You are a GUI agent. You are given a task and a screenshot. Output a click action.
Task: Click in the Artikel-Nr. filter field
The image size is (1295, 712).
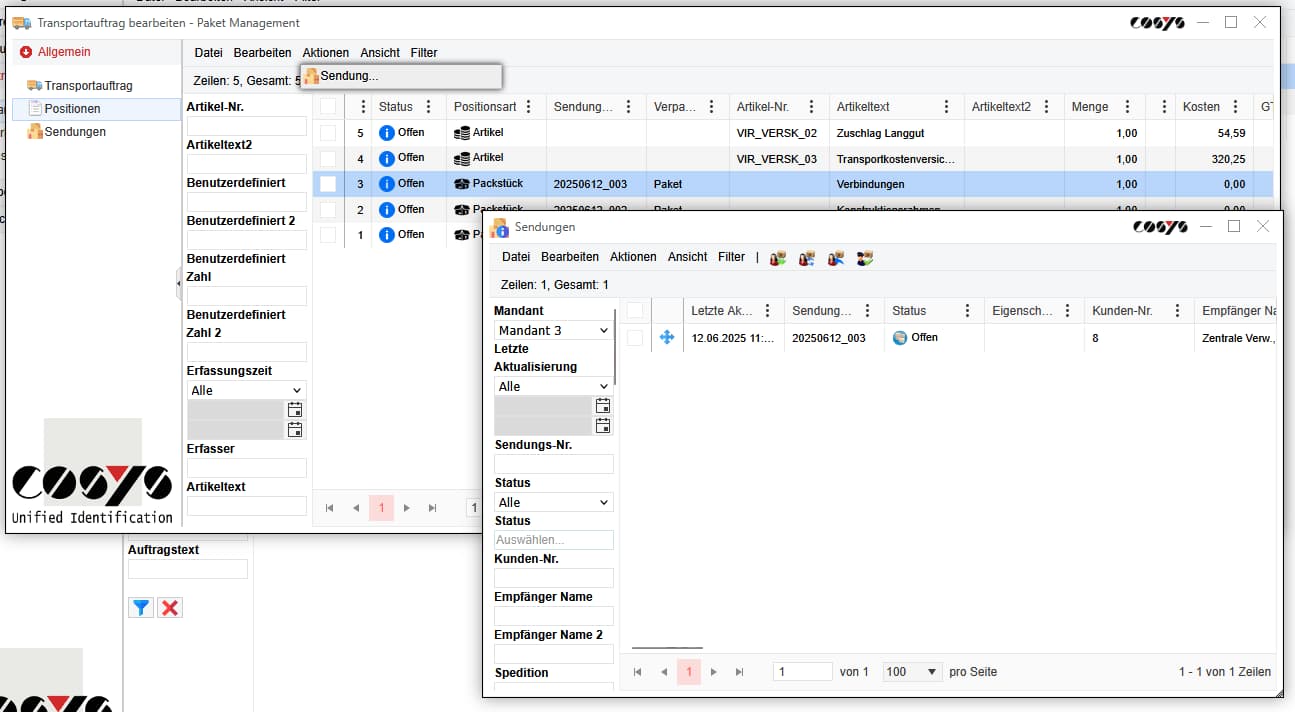click(x=247, y=126)
